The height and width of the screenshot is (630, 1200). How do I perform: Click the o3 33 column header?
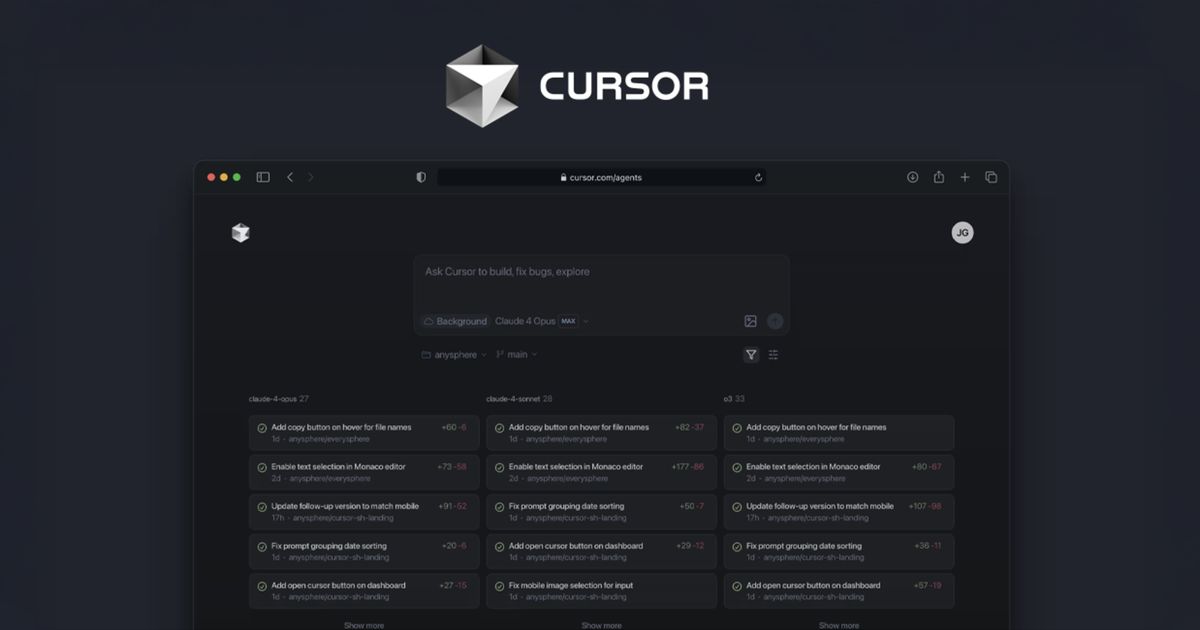tap(734, 398)
